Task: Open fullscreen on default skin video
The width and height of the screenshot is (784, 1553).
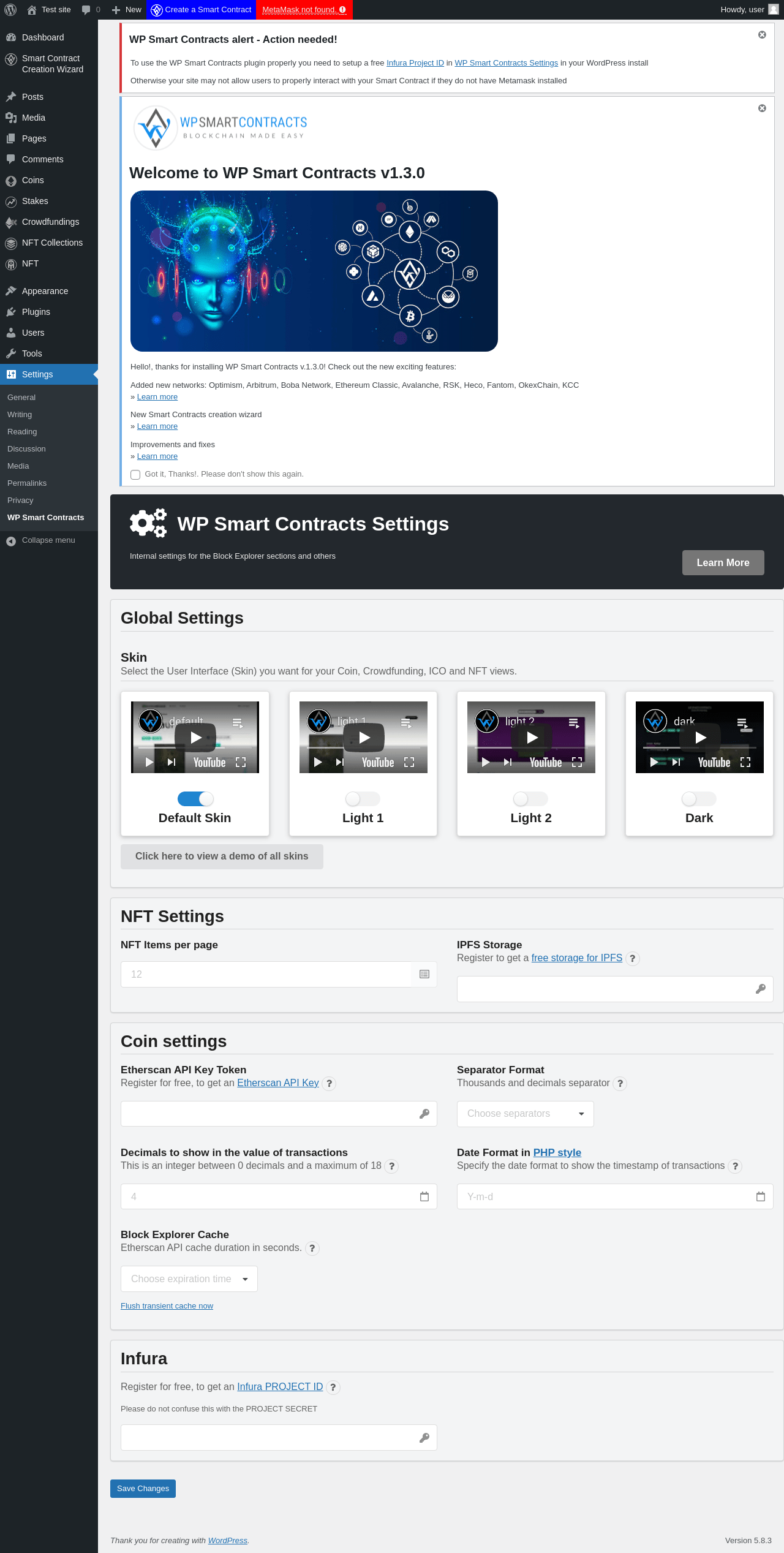Action: click(x=241, y=762)
